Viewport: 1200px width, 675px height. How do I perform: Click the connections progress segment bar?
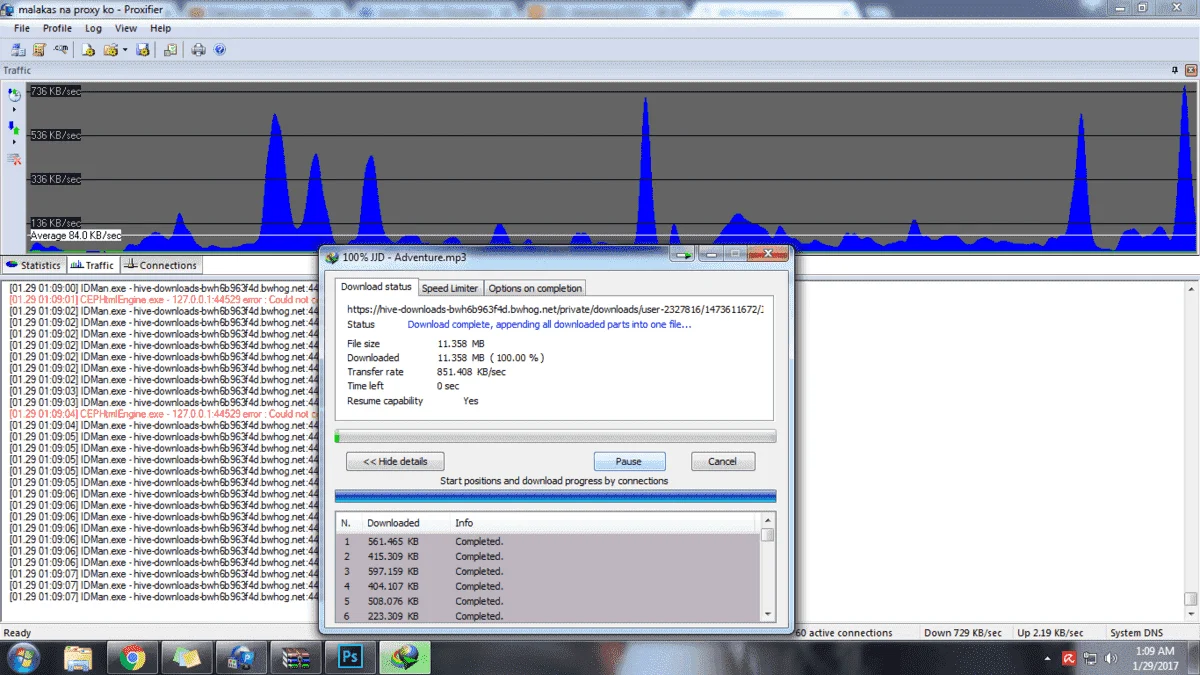555,496
